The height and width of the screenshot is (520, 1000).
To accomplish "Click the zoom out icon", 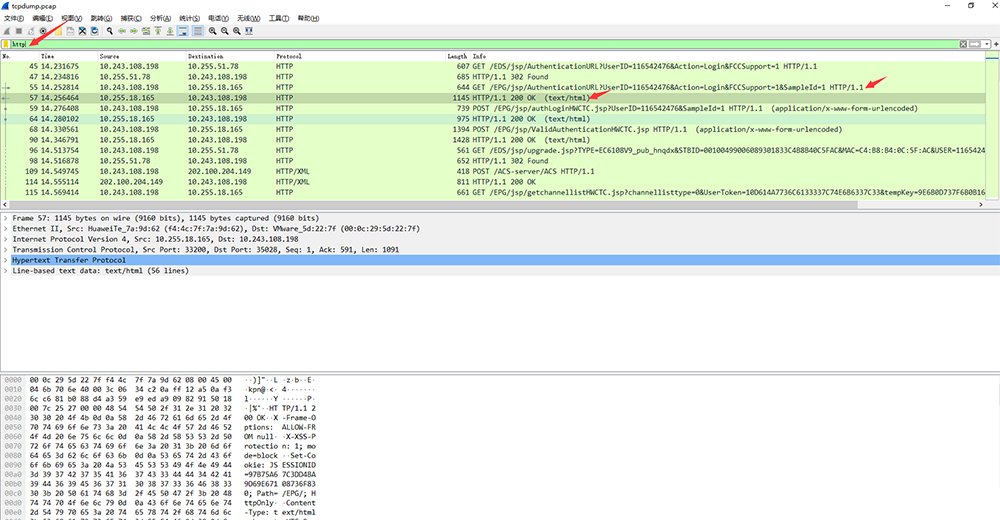I will click(225, 31).
